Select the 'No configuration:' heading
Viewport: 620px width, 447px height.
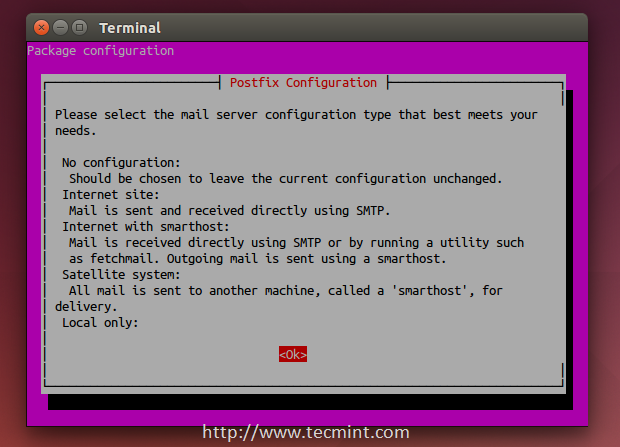tap(121, 162)
